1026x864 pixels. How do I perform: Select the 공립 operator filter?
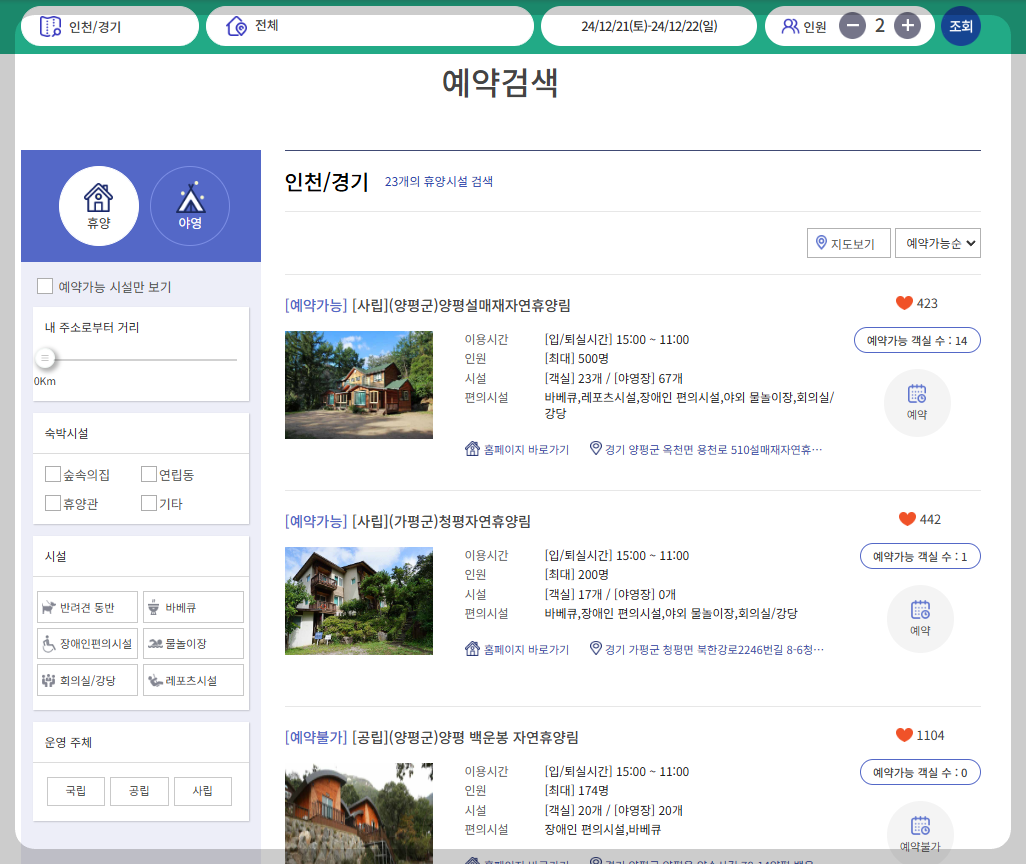pos(139,791)
